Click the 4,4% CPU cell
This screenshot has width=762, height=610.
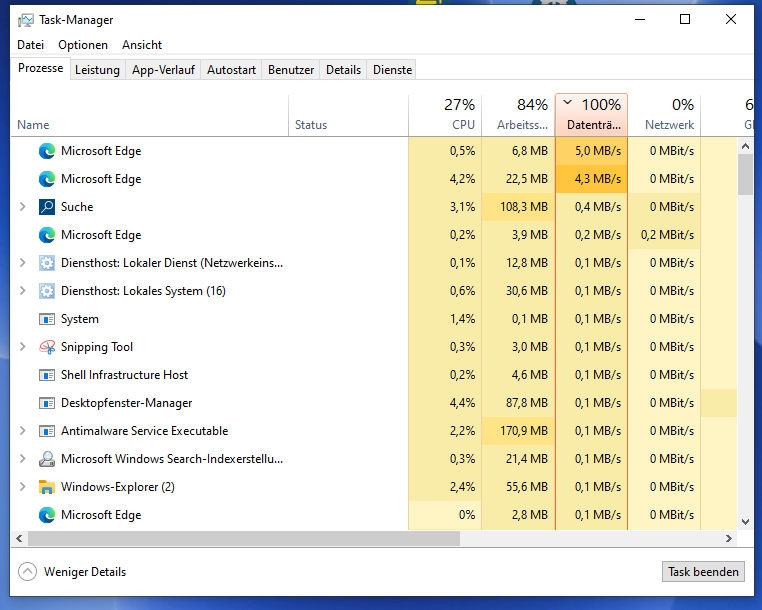point(445,403)
